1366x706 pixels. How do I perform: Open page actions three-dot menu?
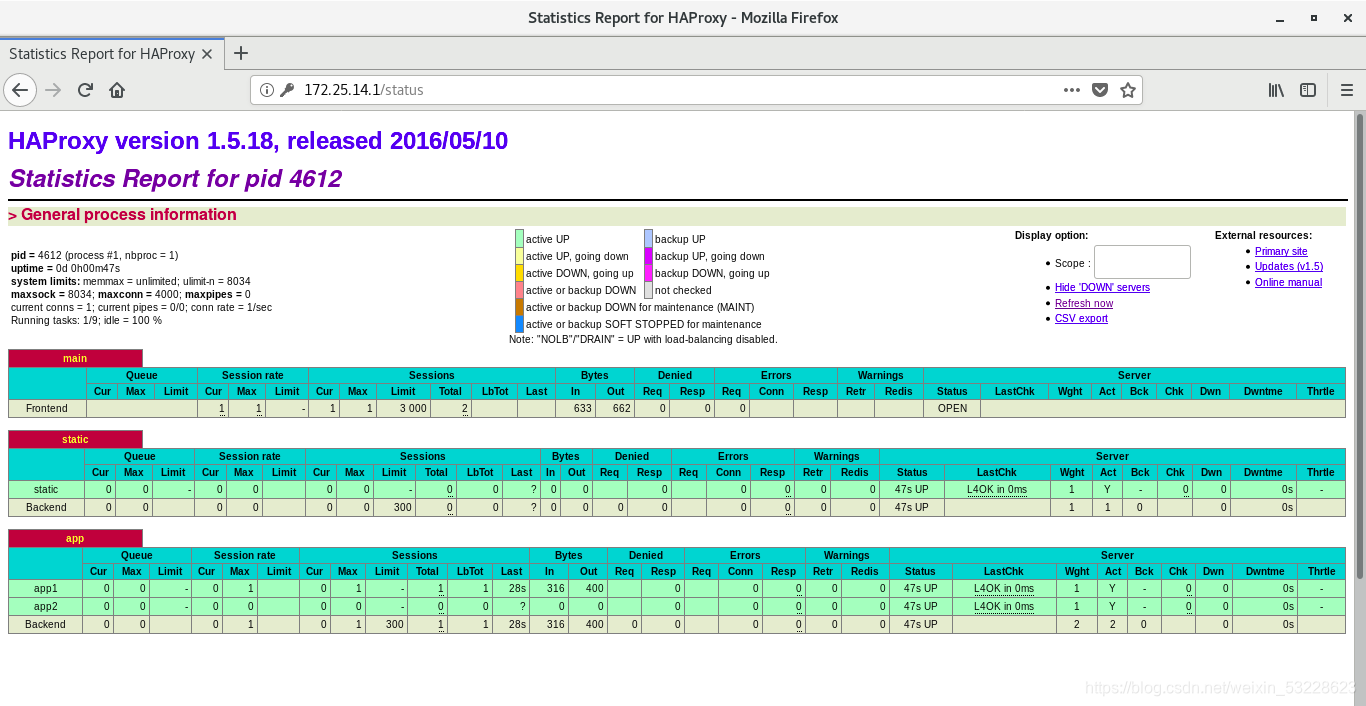[x=1072, y=90]
